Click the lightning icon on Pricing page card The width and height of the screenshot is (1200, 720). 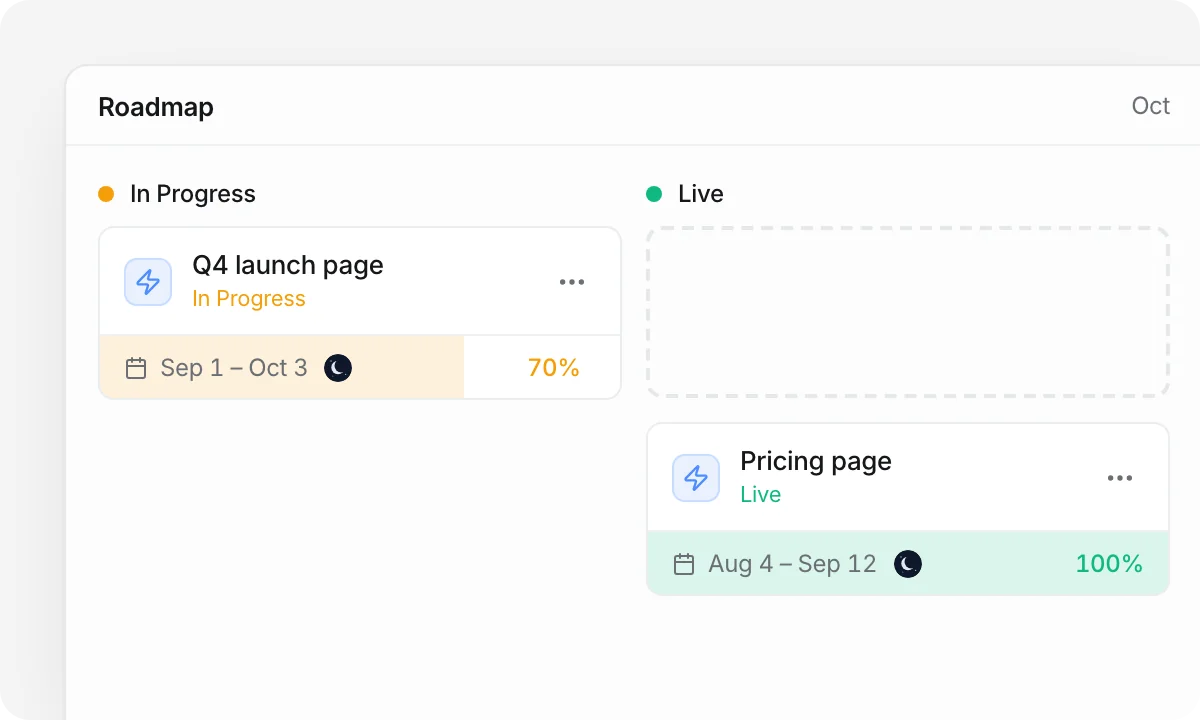(696, 478)
